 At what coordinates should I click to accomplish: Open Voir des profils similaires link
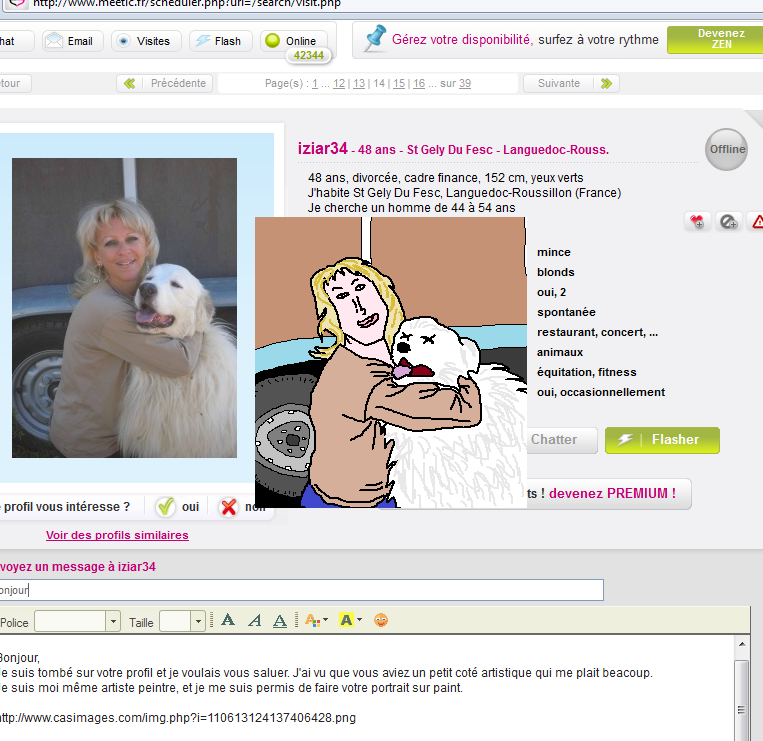tap(117, 535)
